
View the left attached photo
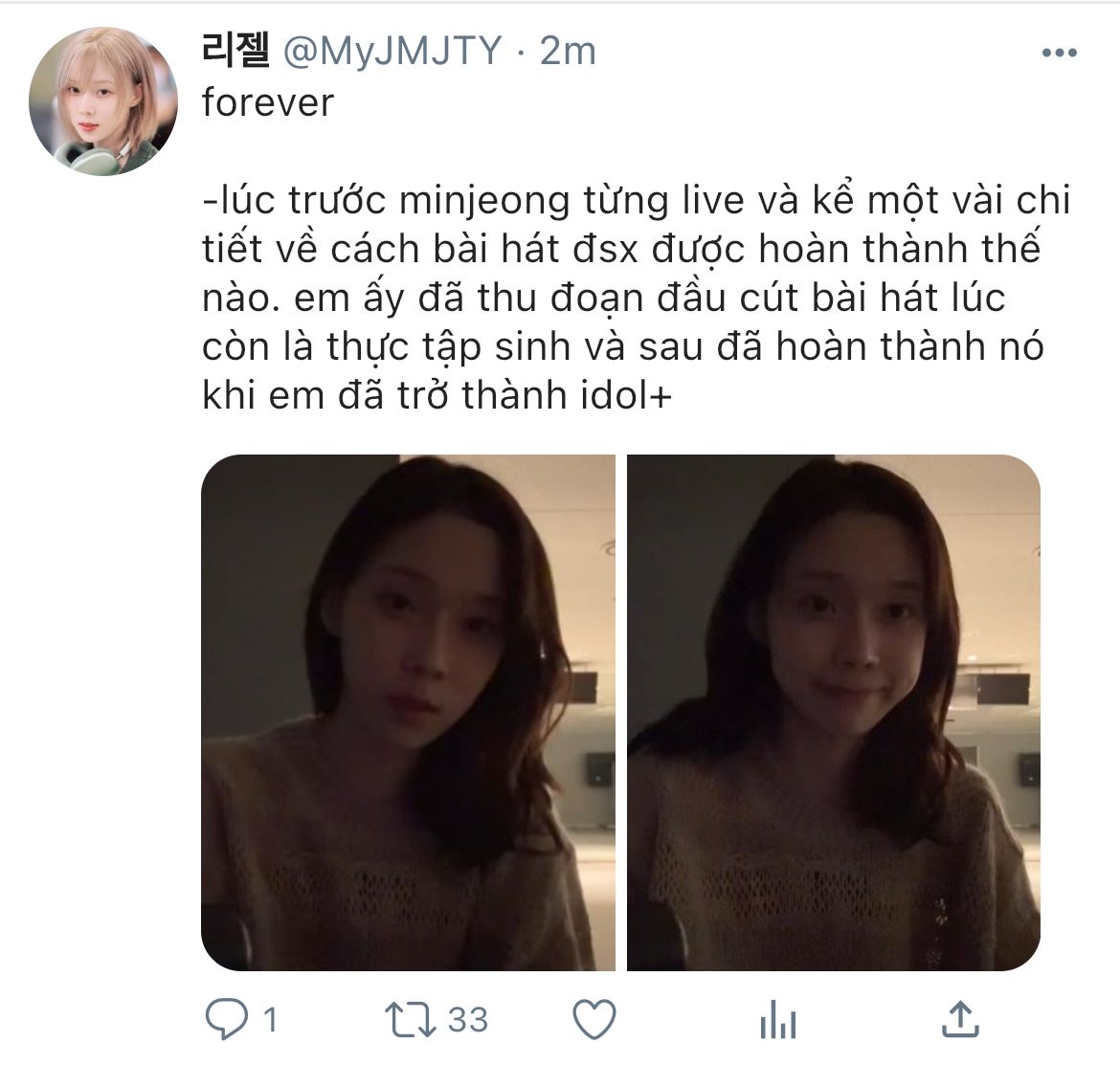[x=408, y=712]
